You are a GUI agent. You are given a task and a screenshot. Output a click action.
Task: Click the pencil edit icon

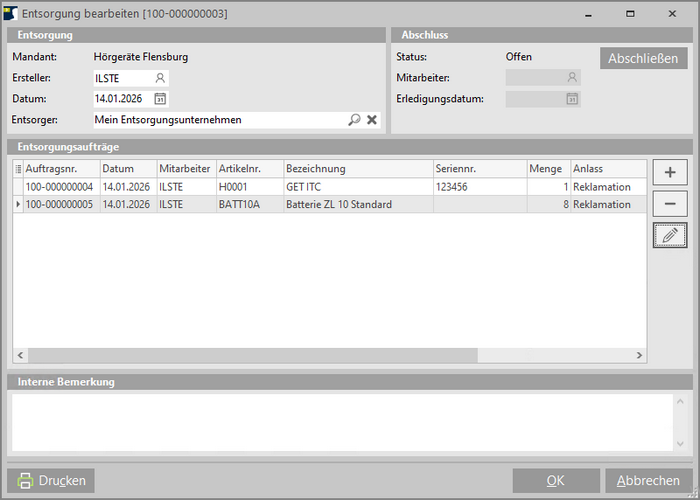pos(669,235)
